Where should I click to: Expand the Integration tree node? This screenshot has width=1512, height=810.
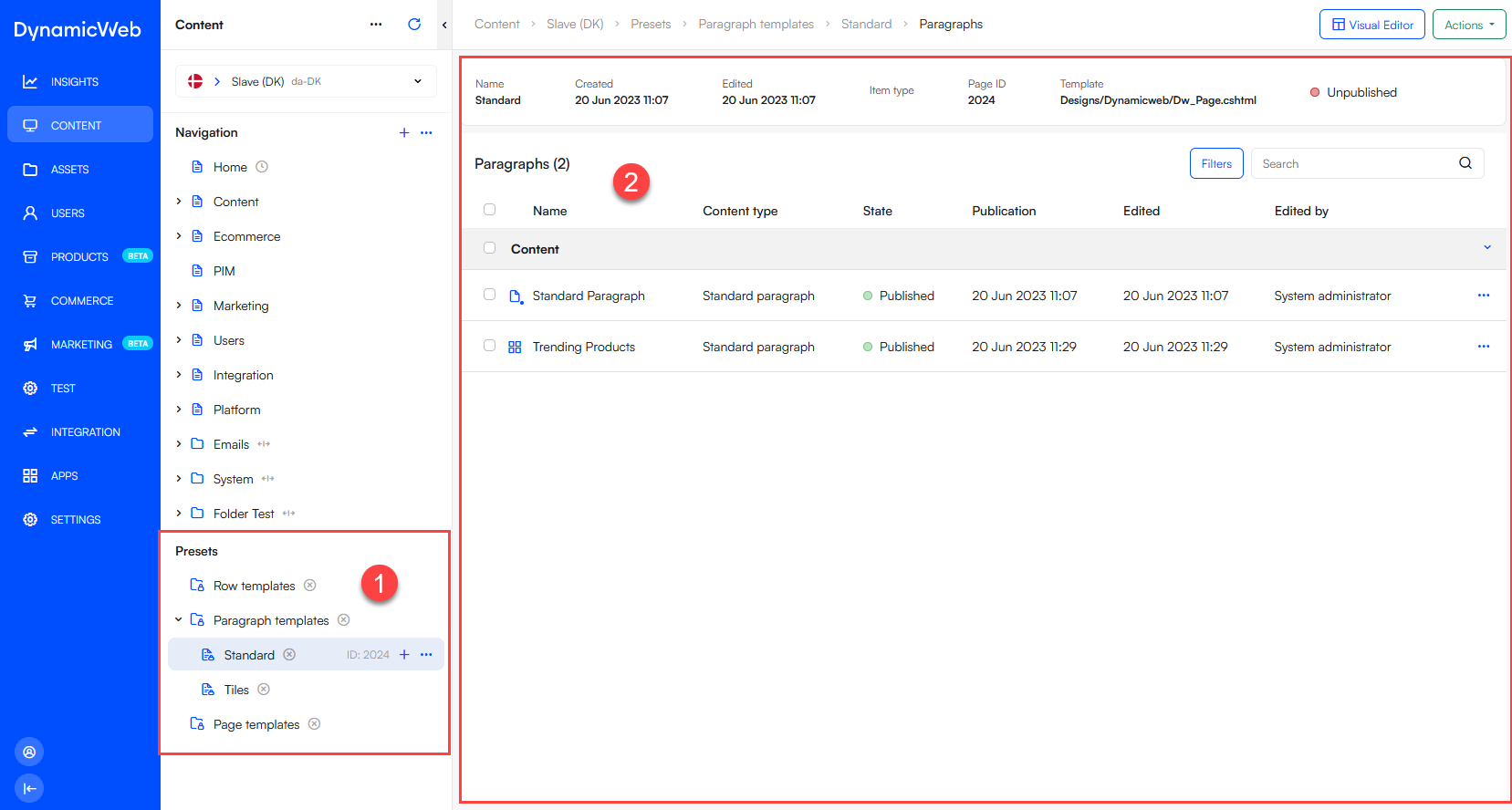[179, 375]
